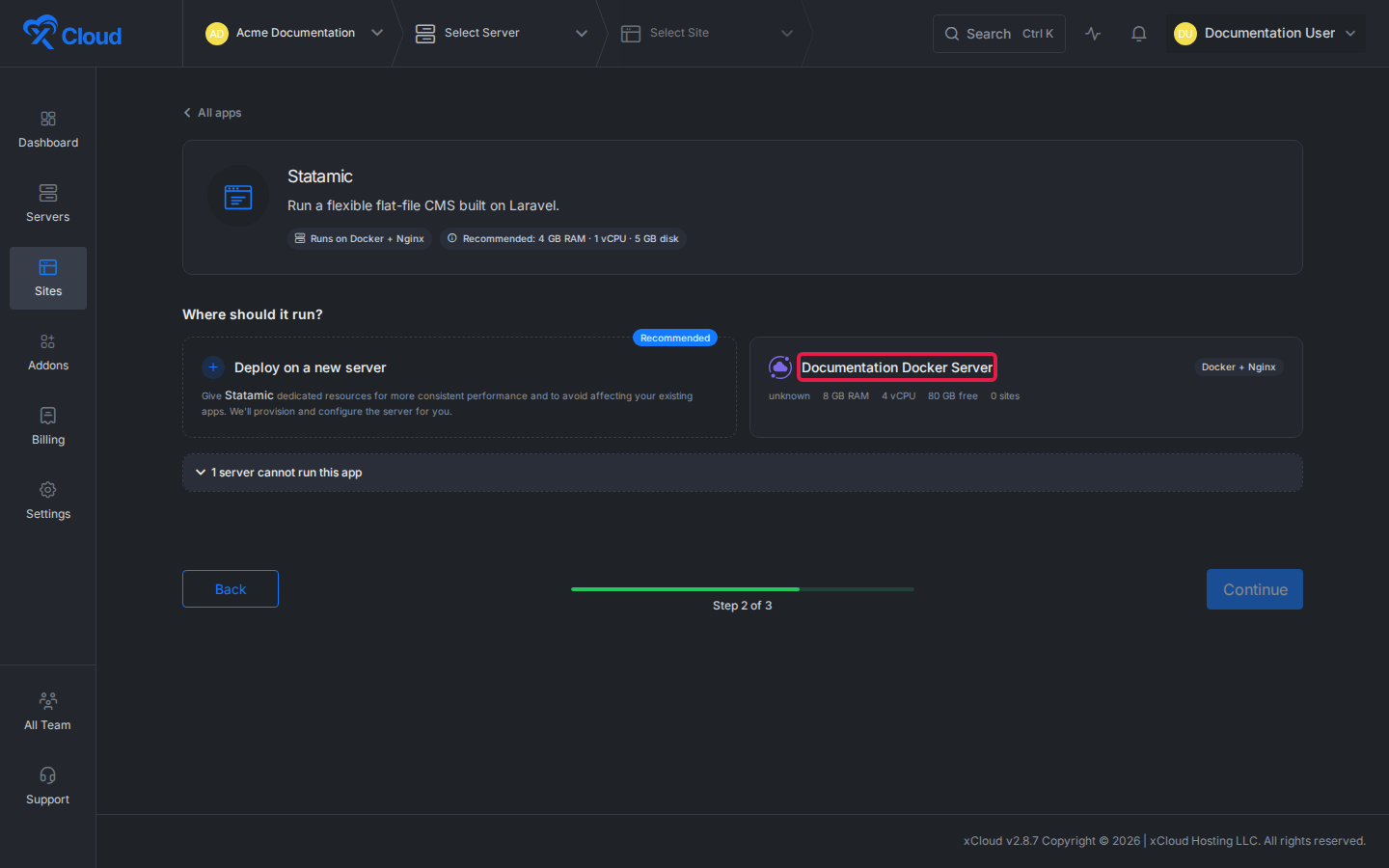The image size is (1389, 868).
Task: Click the Step 2 of 3 progress bar
Action: pos(743,588)
